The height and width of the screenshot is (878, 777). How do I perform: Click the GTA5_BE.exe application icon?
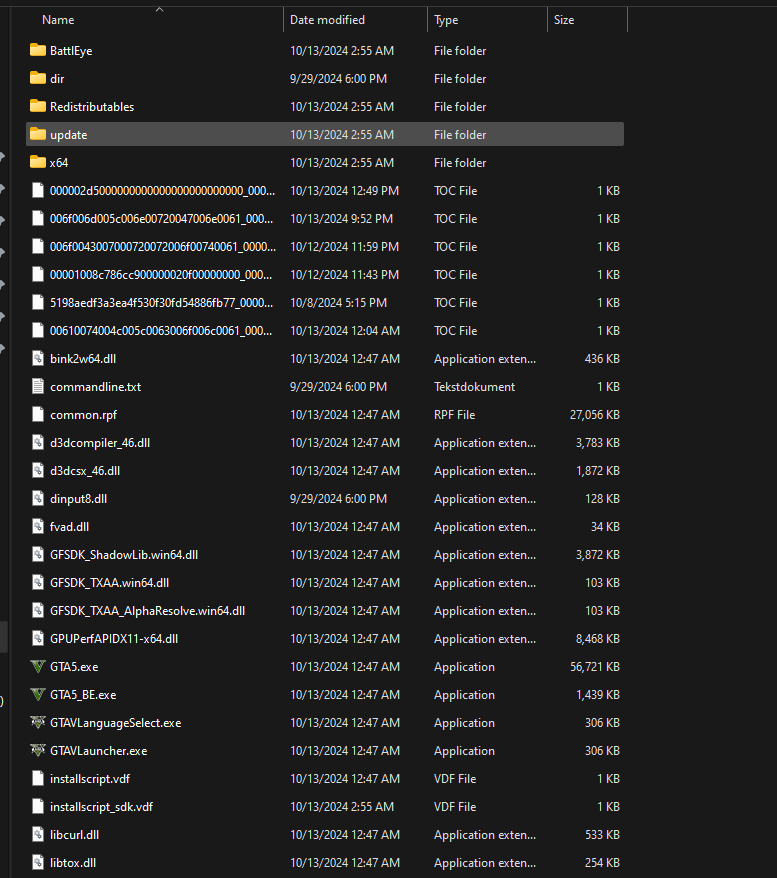pos(38,694)
